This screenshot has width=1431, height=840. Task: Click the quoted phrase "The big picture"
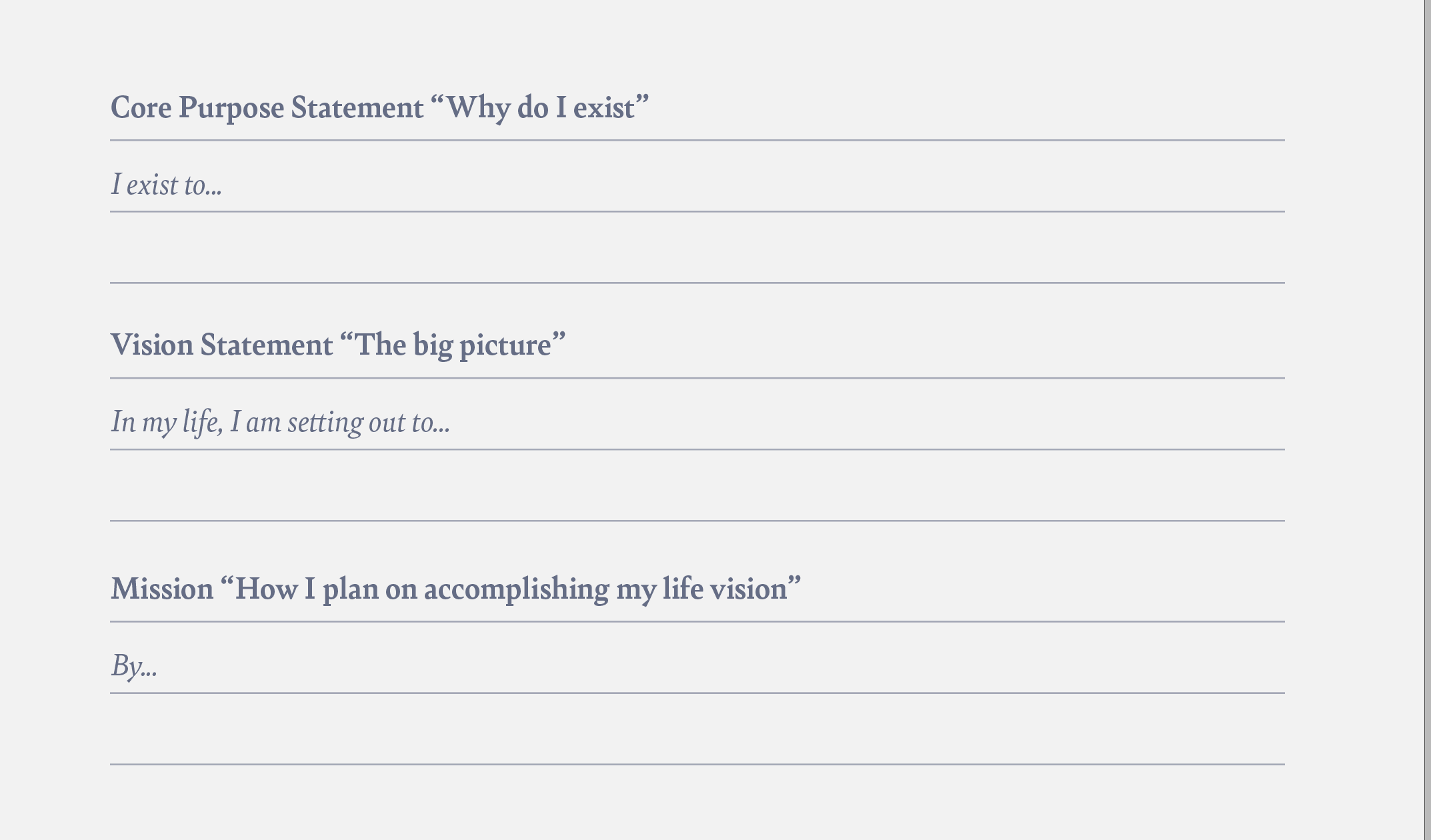coord(453,347)
